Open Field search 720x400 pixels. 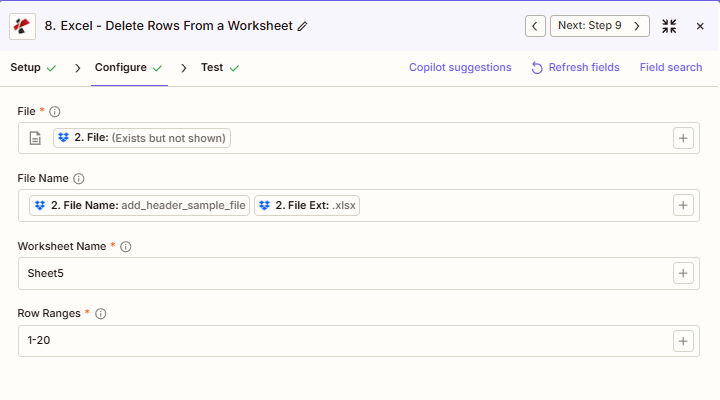coord(671,68)
